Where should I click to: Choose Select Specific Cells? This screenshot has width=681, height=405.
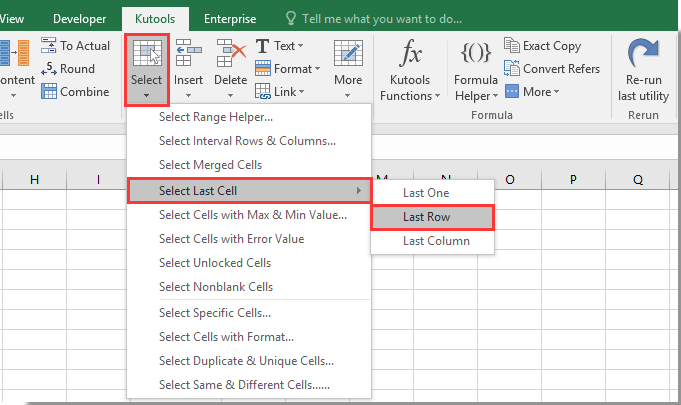[x=249, y=313]
